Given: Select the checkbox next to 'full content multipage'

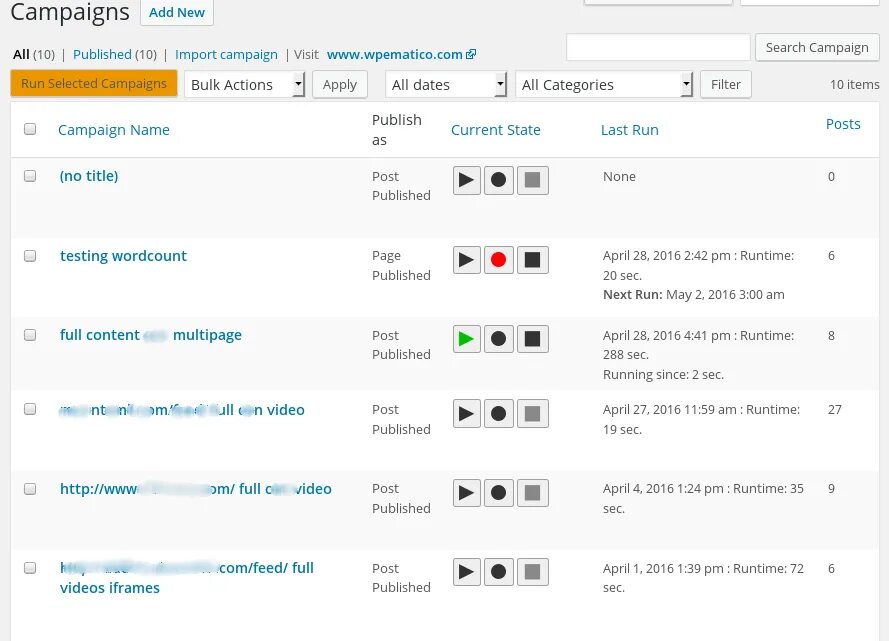Looking at the screenshot, I should (30, 334).
